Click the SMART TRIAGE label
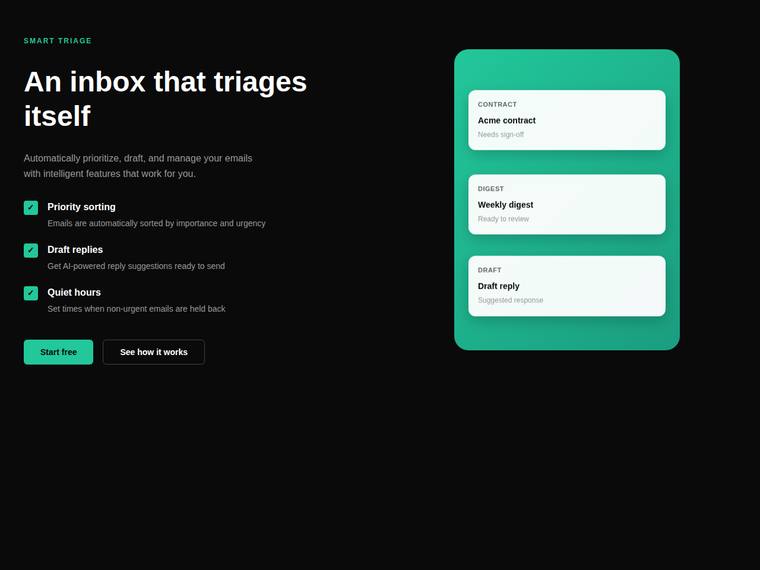 [x=58, y=41]
